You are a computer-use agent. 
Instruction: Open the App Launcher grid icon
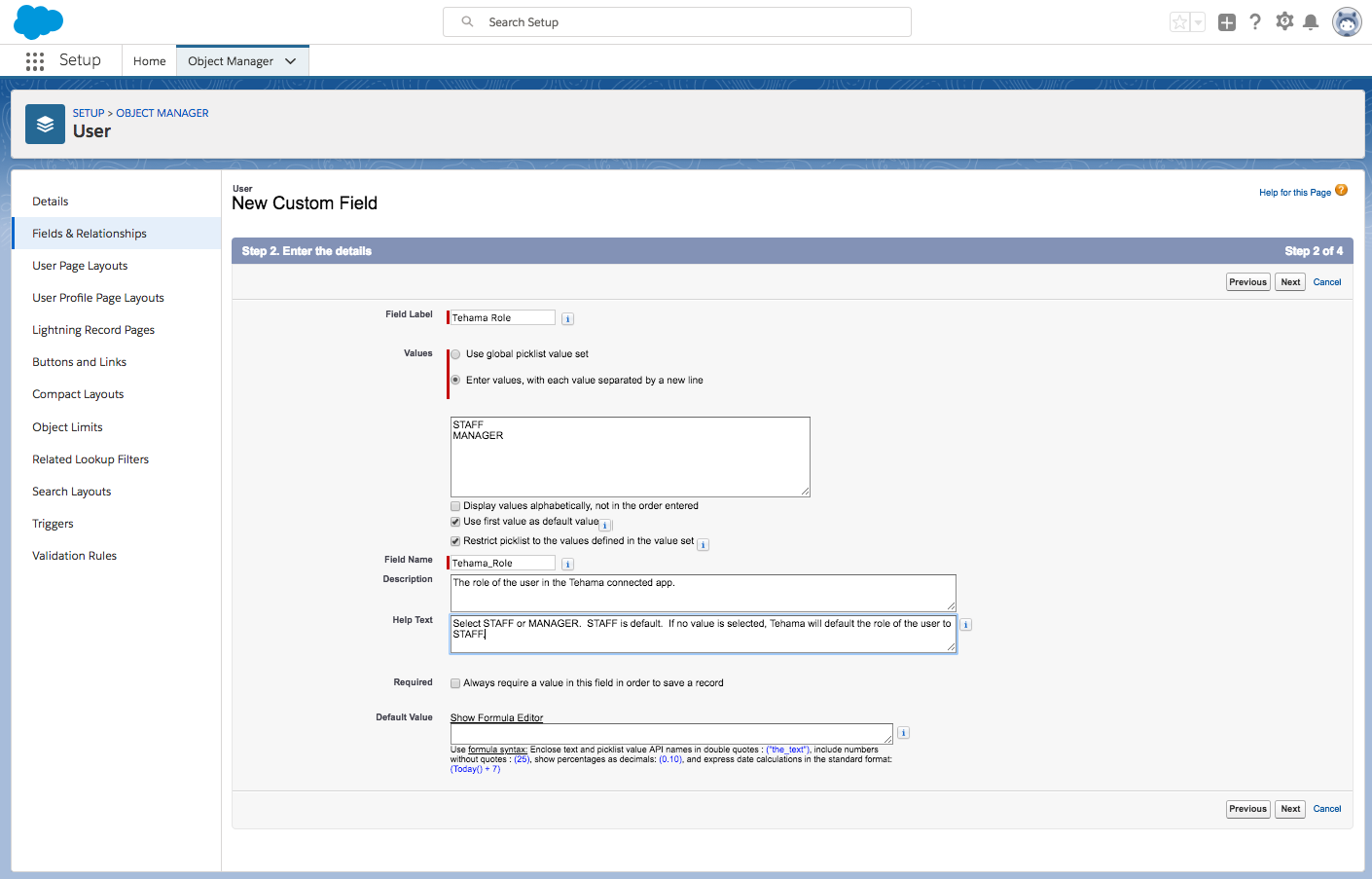[35, 61]
